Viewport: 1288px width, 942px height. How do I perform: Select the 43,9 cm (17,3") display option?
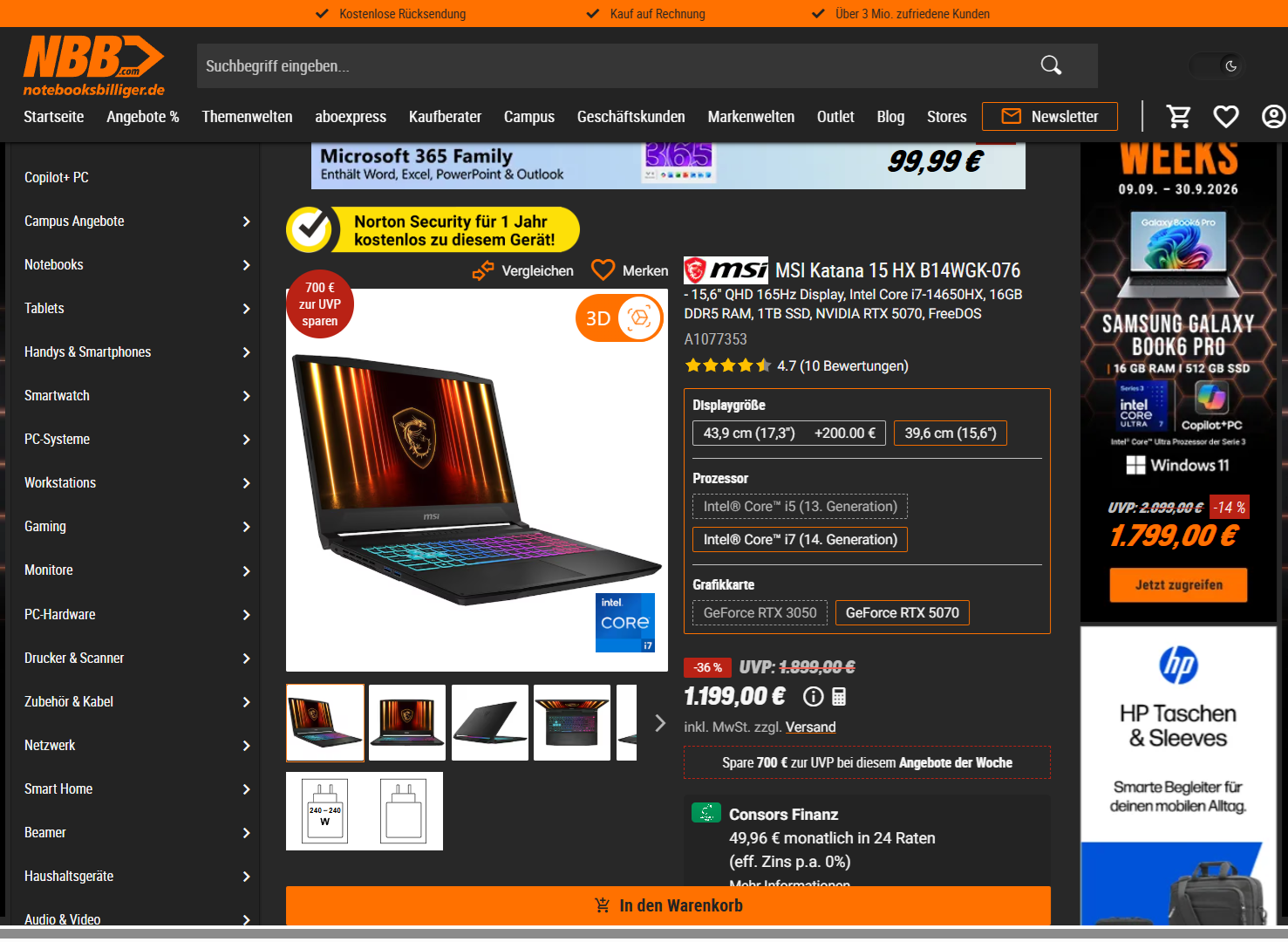tap(789, 433)
